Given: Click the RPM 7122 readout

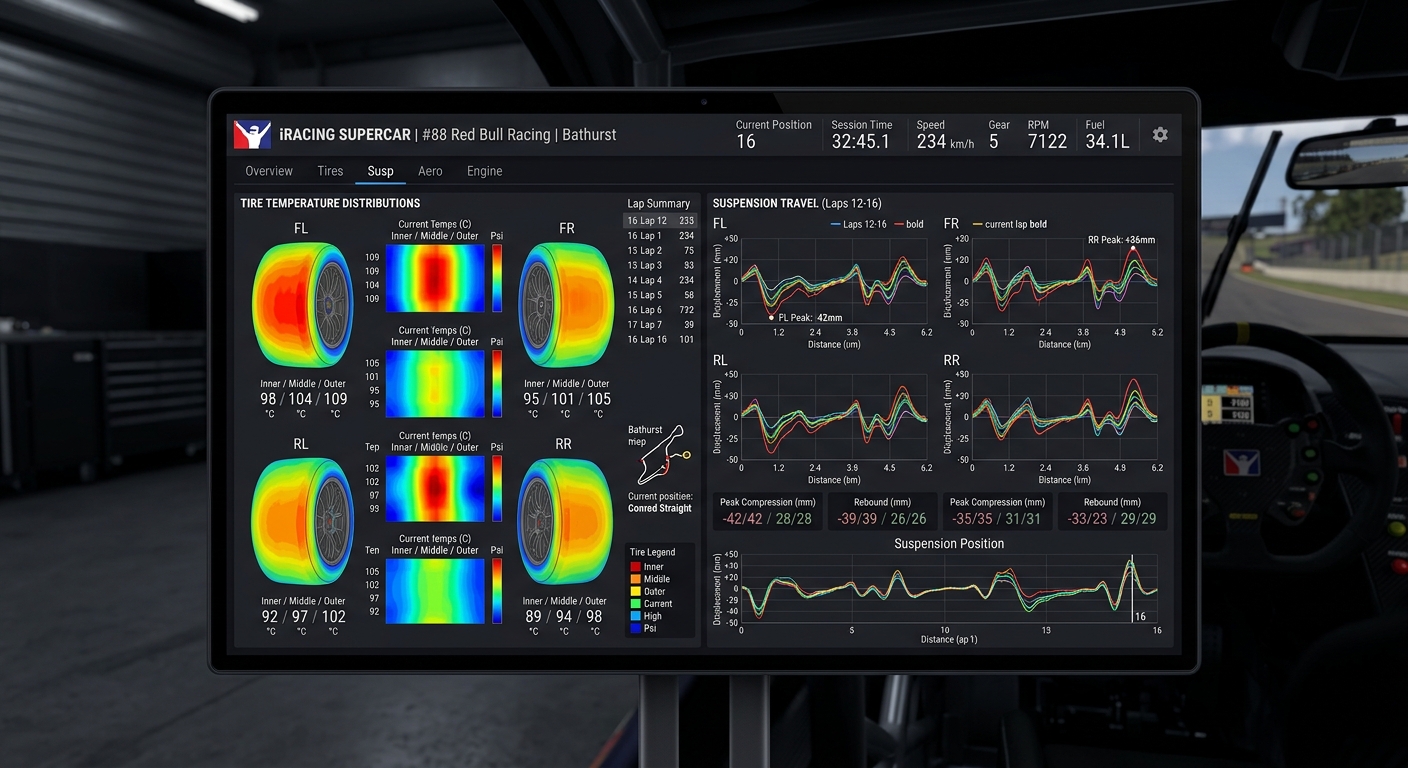Looking at the screenshot, I should (x=1047, y=135).
